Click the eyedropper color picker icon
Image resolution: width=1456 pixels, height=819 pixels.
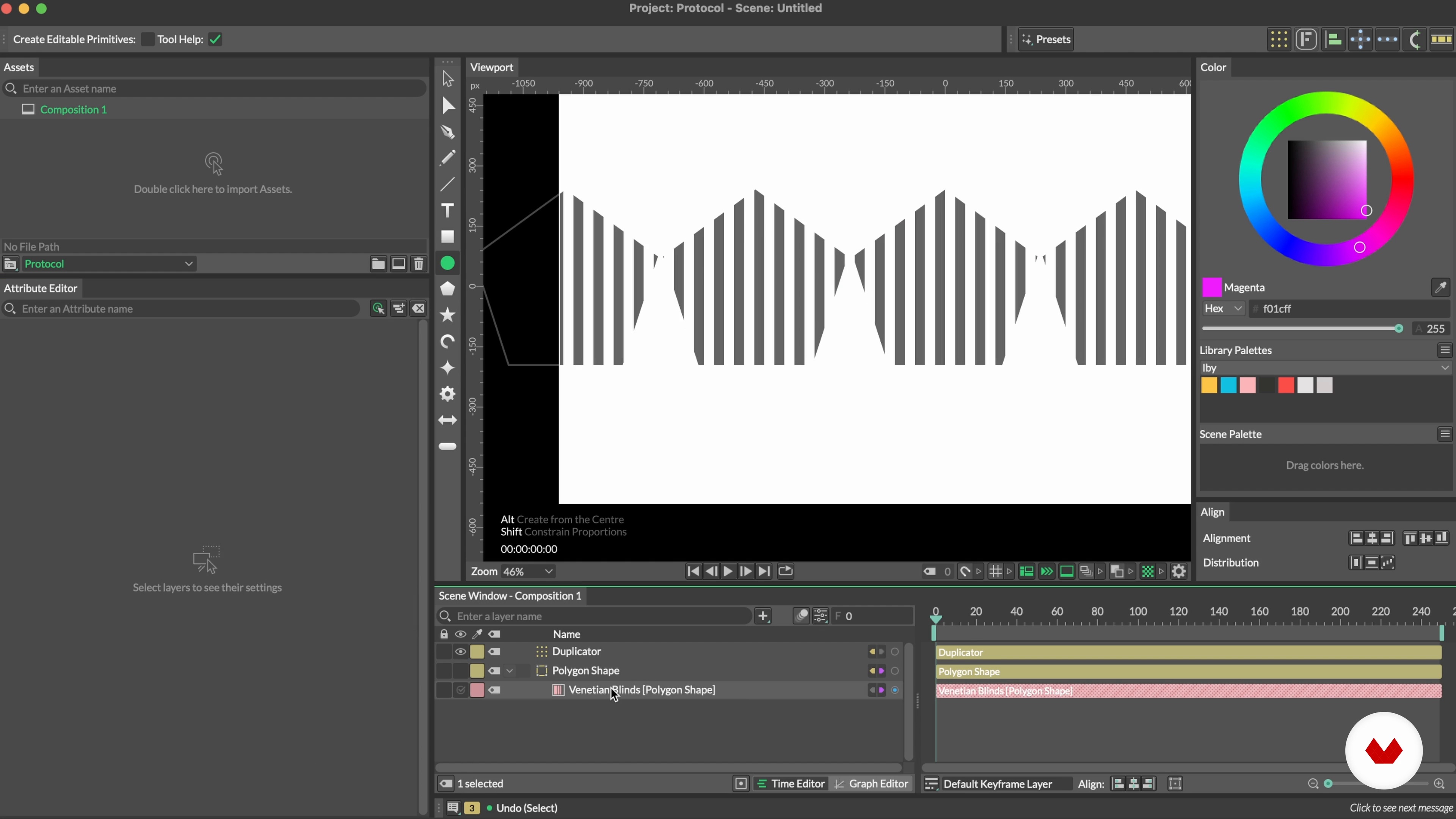tap(1440, 287)
